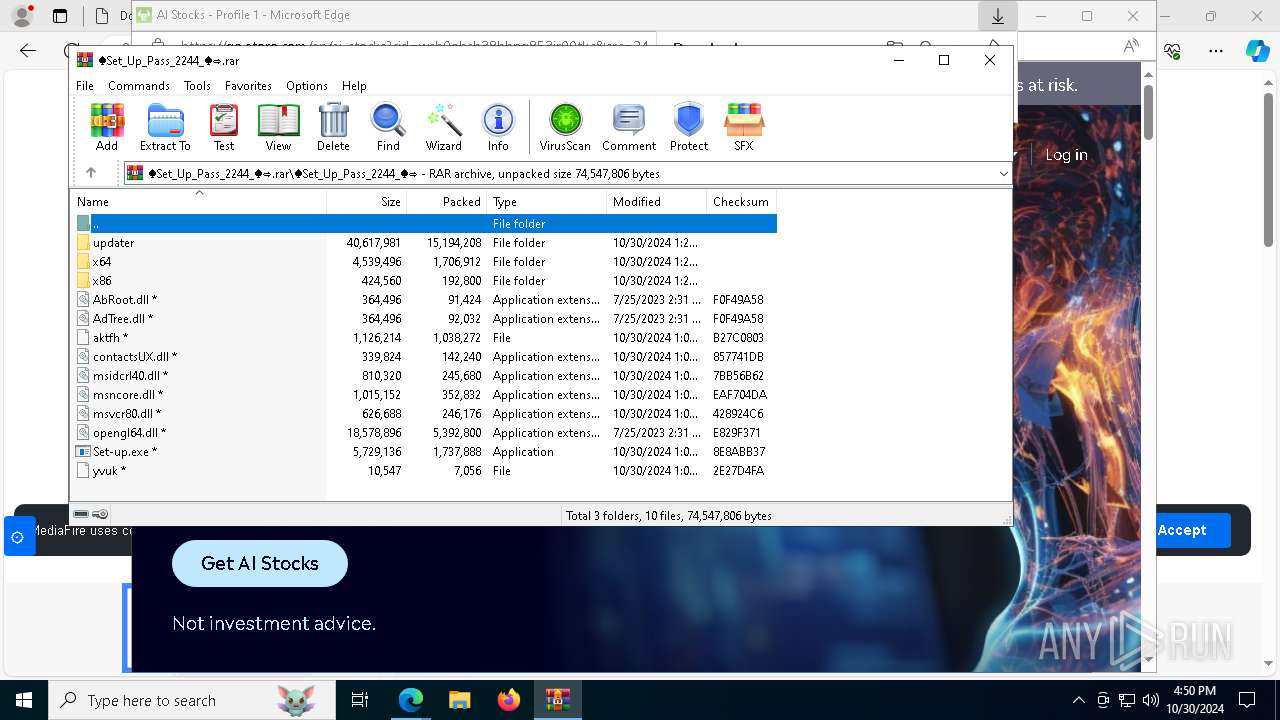Click the Edge downloads arrow icon
The width and height of the screenshot is (1280, 720).
(x=998, y=16)
